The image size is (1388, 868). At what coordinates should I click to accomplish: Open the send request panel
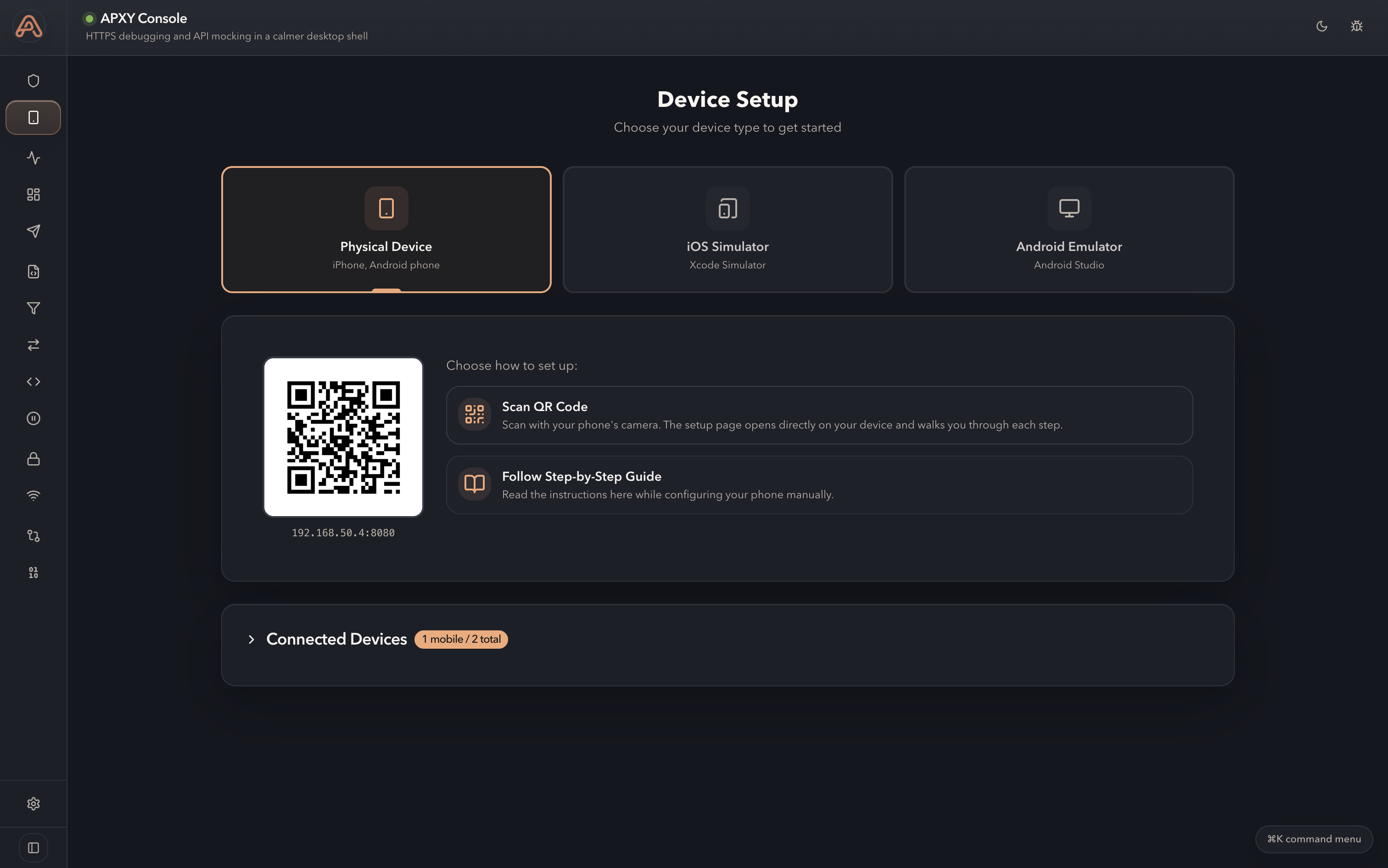(33, 231)
